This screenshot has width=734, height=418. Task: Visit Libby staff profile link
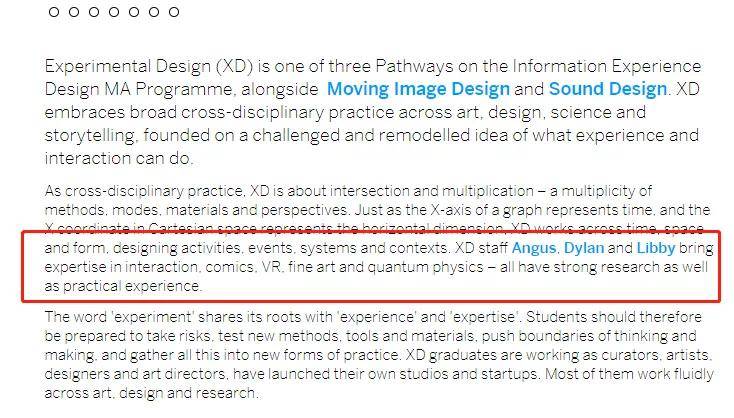pyautogui.click(x=656, y=248)
